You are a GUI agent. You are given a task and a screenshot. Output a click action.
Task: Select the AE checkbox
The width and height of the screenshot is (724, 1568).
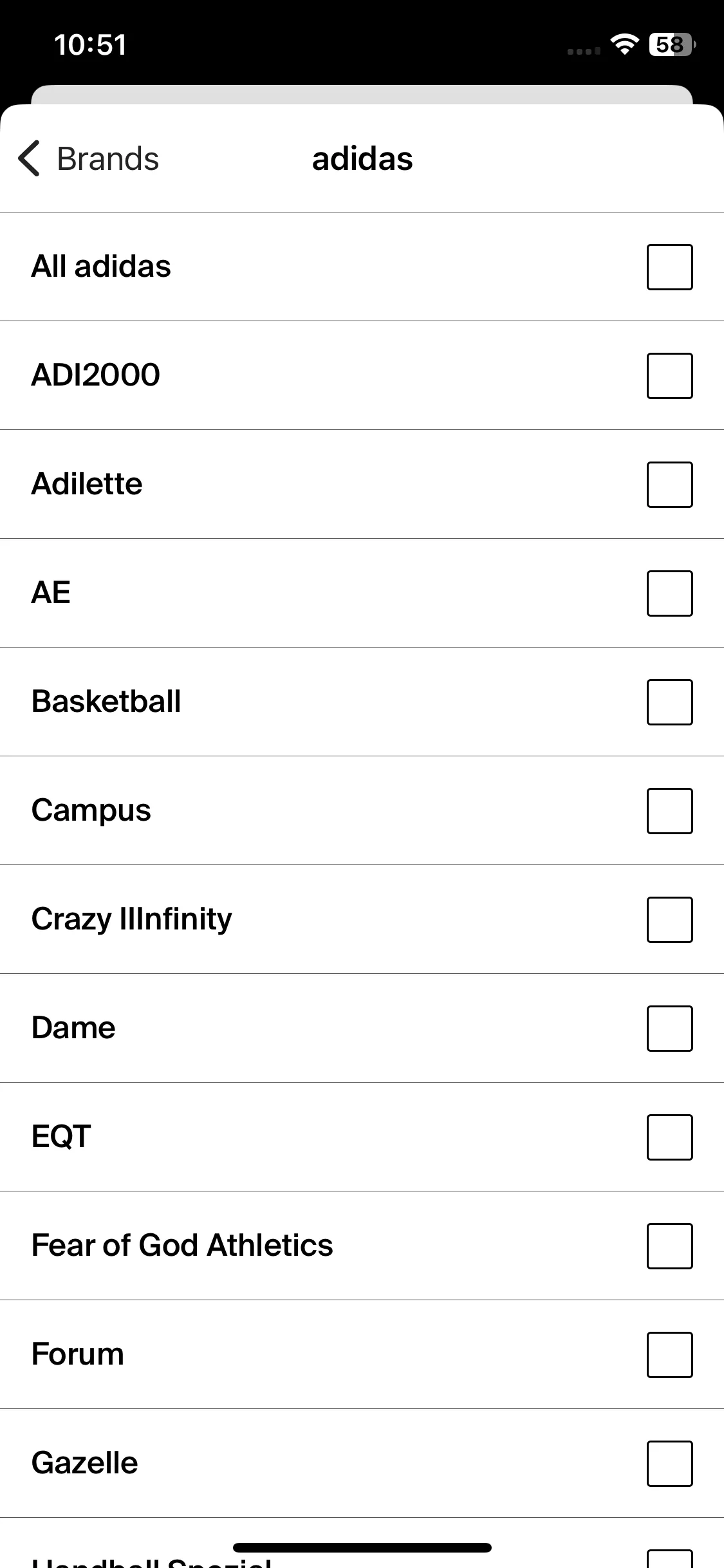click(x=670, y=593)
